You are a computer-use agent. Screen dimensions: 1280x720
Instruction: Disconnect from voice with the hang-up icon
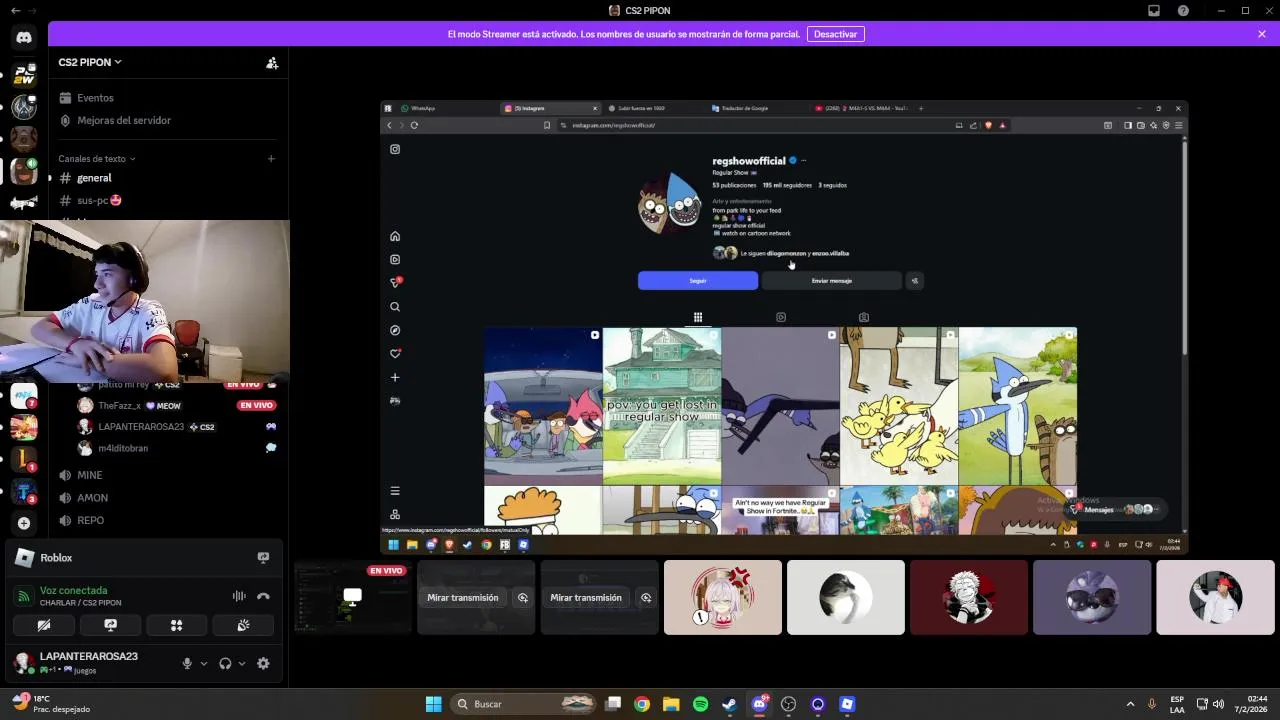point(263,596)
